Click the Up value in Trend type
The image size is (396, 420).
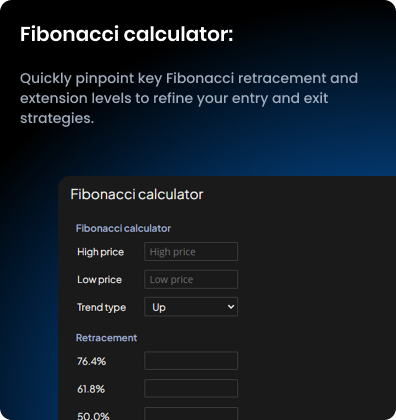click(159, 307)
